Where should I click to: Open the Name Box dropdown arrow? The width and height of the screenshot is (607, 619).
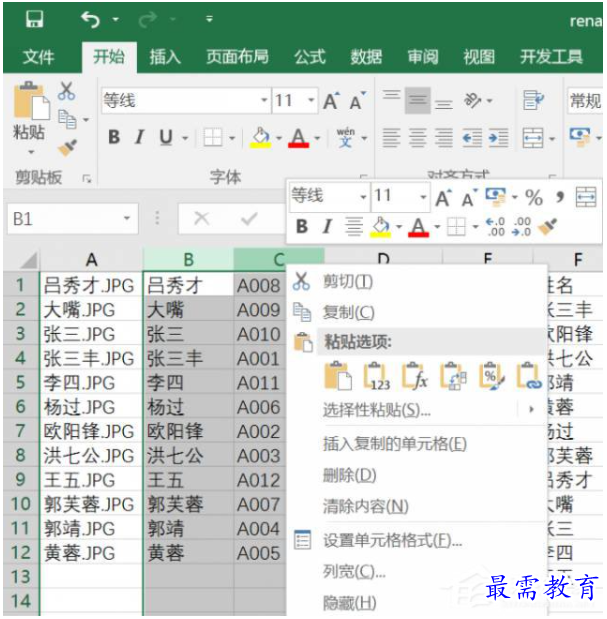coord(127,218)
